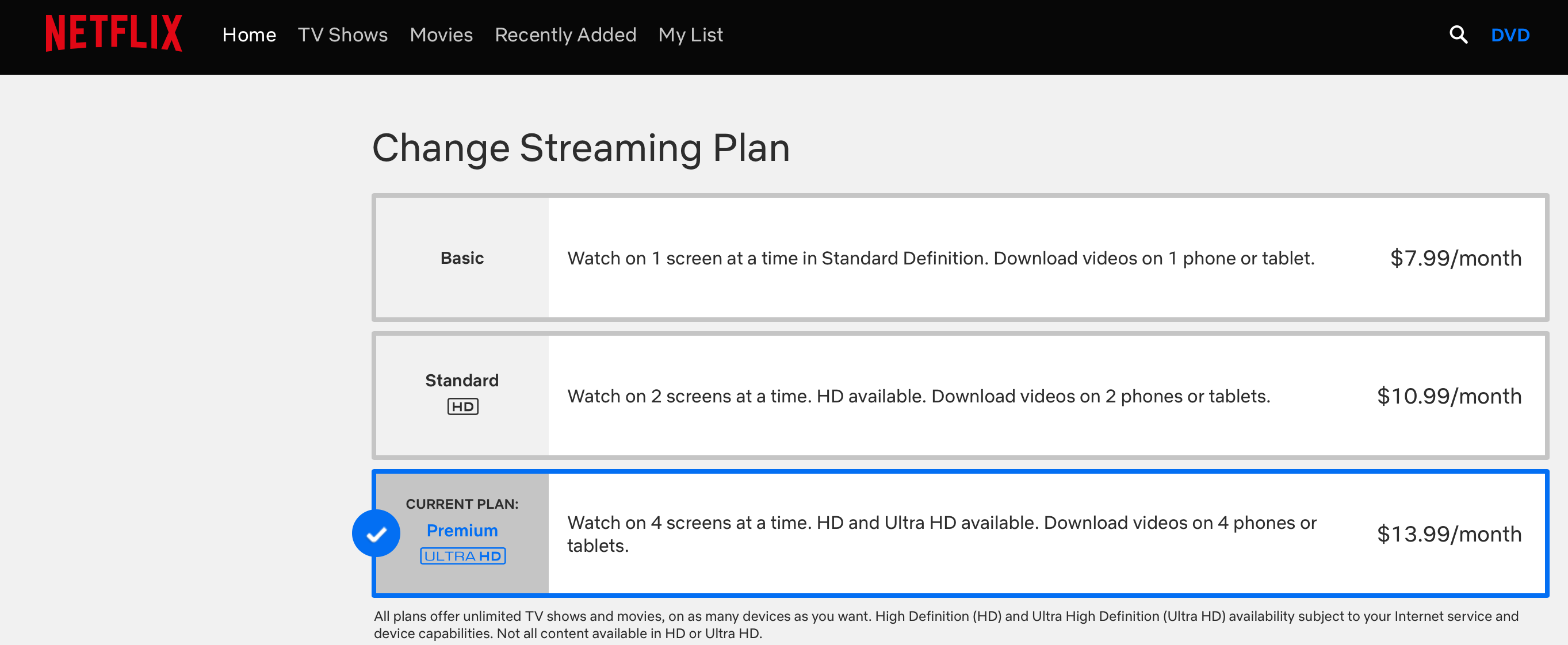The width and height of the screenshot is (1568, 645).
Task: Click Basic plan description text
Action: (x=940, y=258)
